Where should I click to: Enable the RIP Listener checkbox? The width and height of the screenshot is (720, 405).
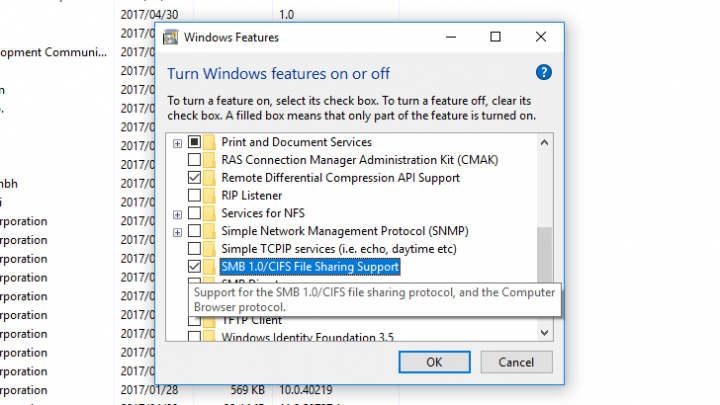pos(194,195)
